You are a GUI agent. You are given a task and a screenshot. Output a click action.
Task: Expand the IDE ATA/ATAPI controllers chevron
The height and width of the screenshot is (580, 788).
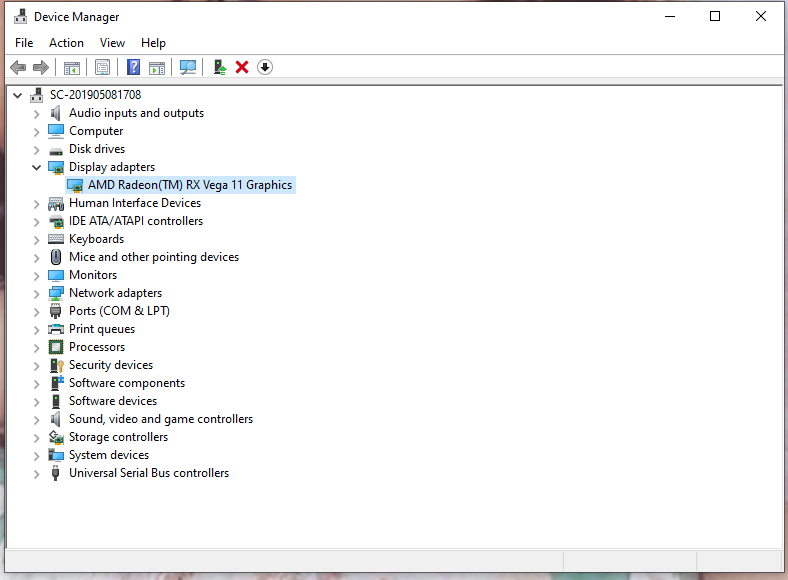click(x=36, y=222)
